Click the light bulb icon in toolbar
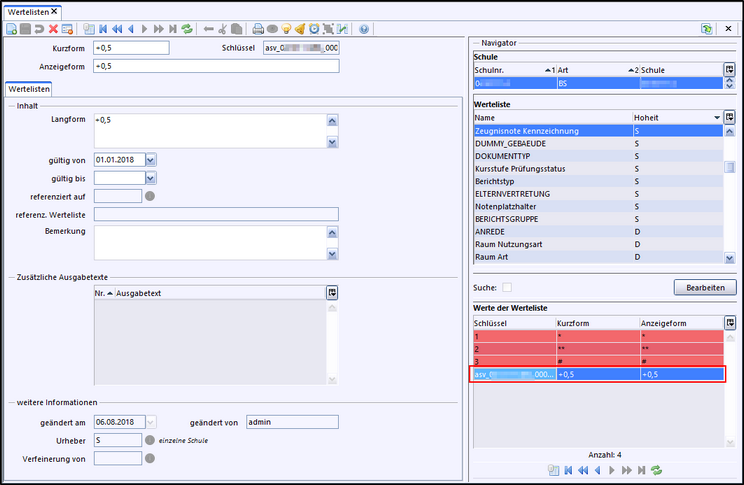Image resolution: width=744 pixels, height=485 pixels. click(x=286, y=29)
